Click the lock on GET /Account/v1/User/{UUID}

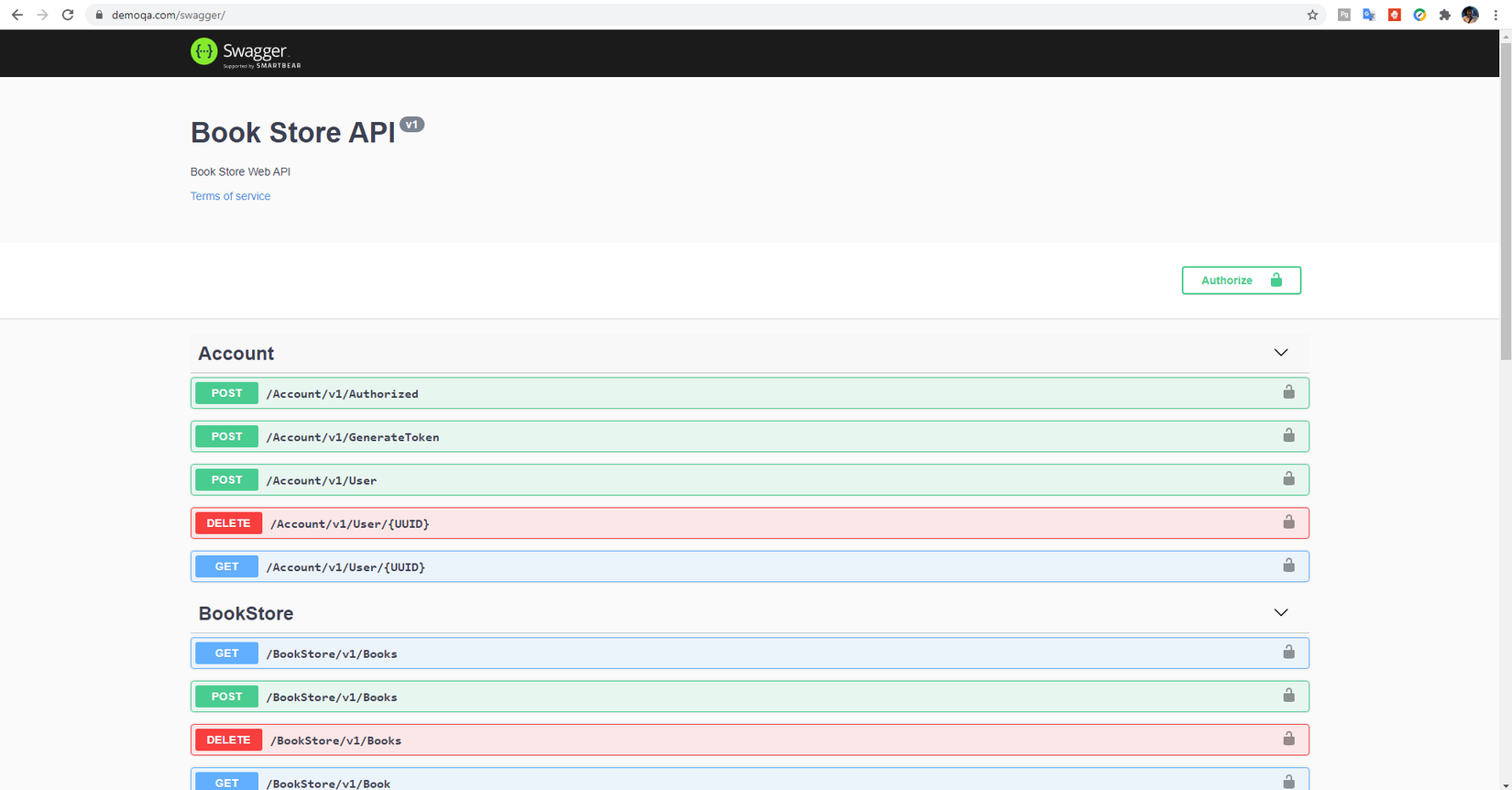point(1288,565)
